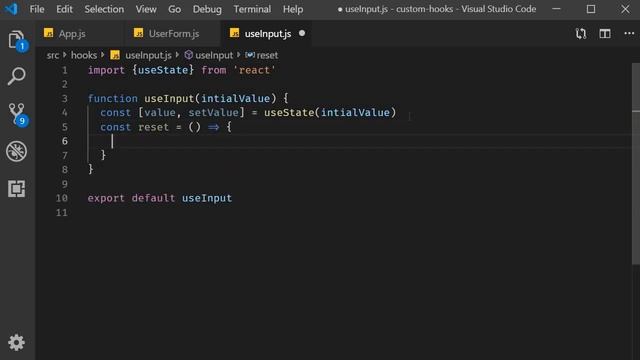Click JS file icon in breadcrumb
Image resolution: width=640 pixels, height=360 pixels.
[115, 55]
